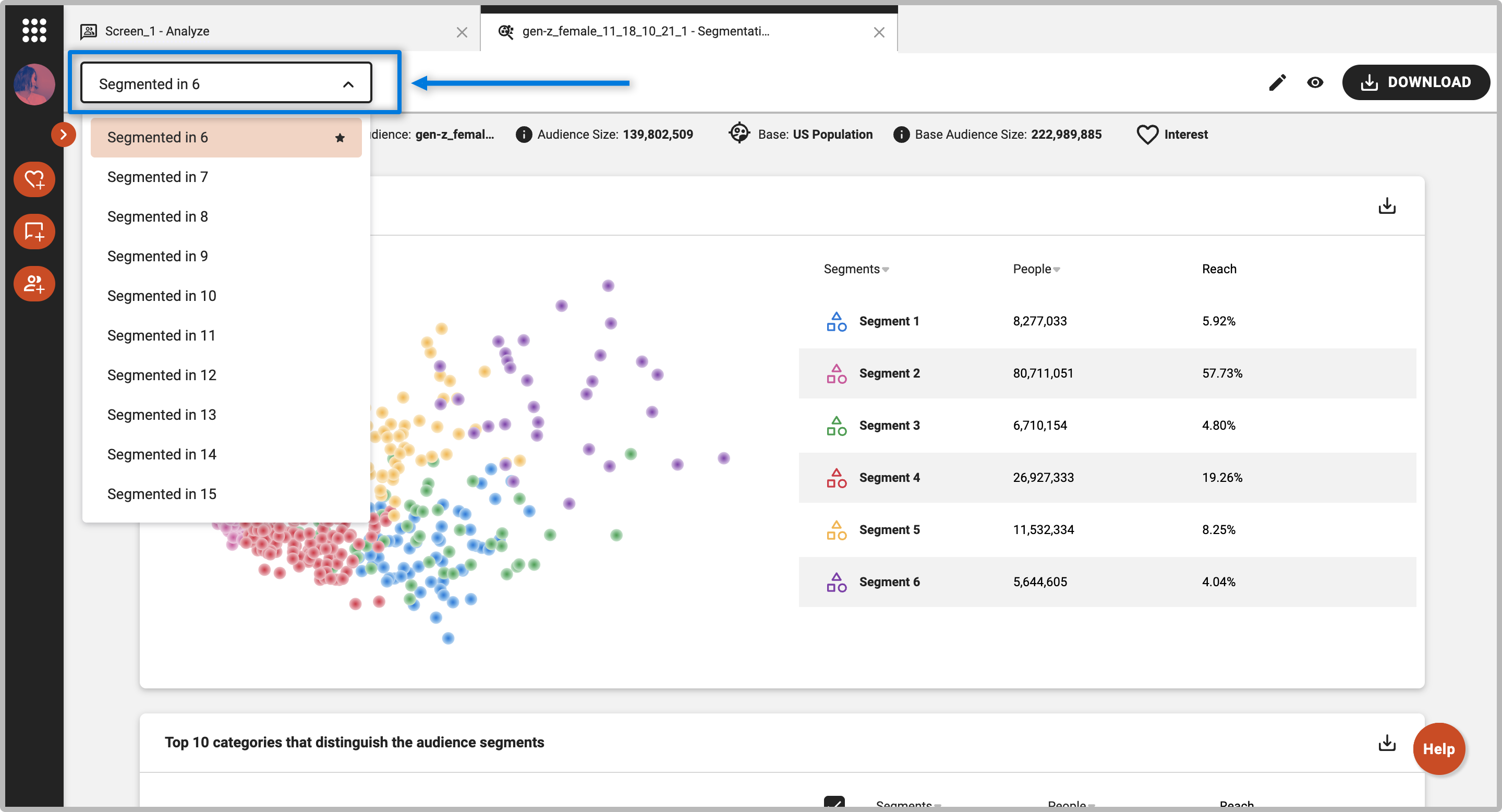The height and width of the screenshot is (812, 1502).
Task: Open the apps grid menu icon
Action: [34, 30]
